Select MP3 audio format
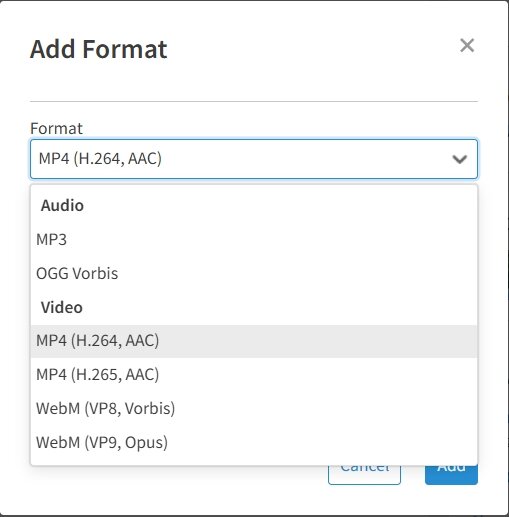 [x=254, y=239]
